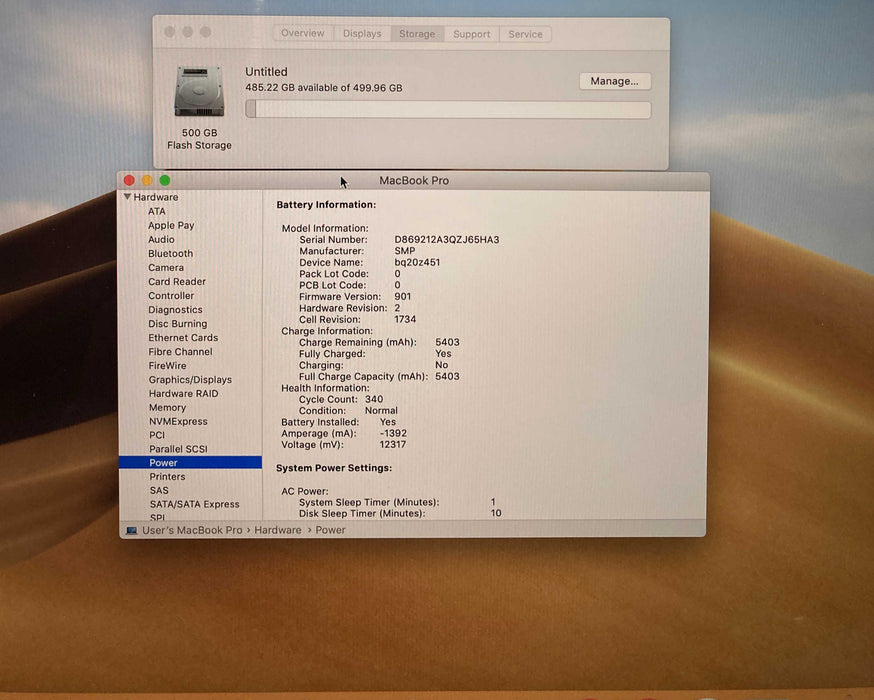Minimize the MacBook Pro window with the yellow button

[x=147, y=180]
